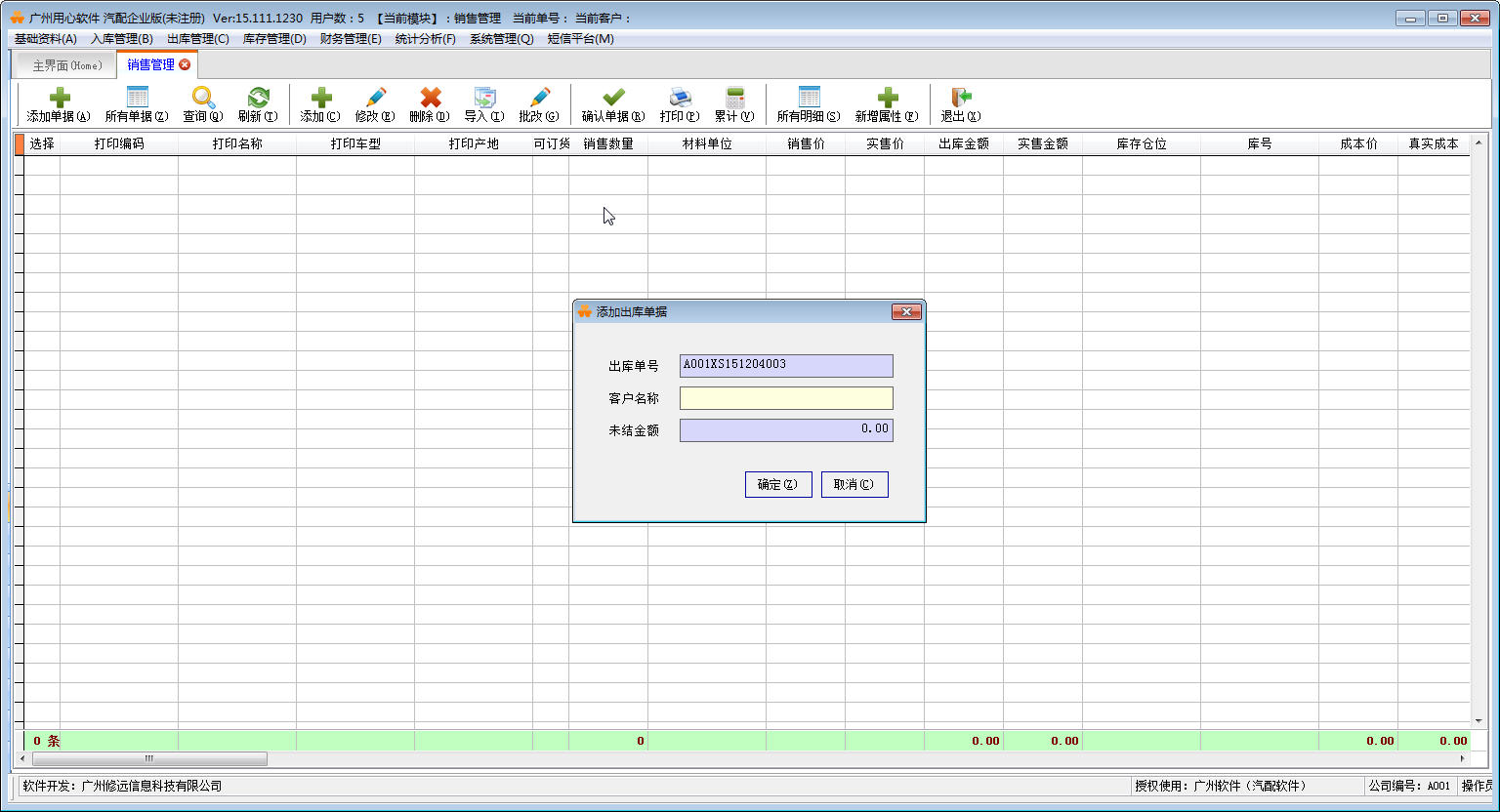
Task: Click the 销售数量 column header
Action: [x=608, y=143]
